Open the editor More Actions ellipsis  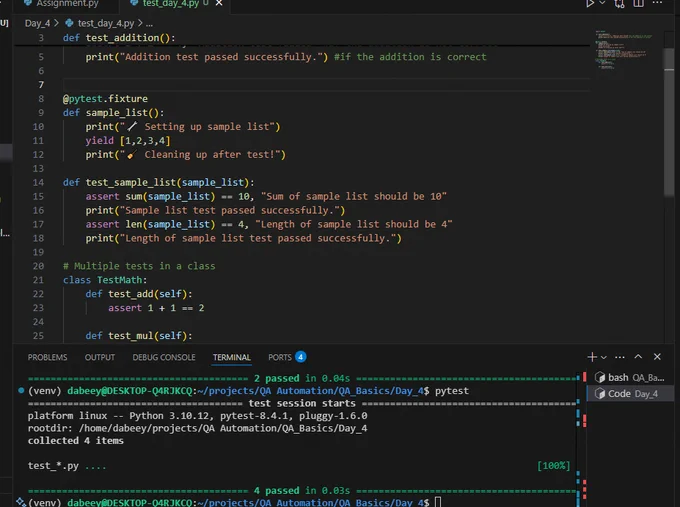click(657, 3)
